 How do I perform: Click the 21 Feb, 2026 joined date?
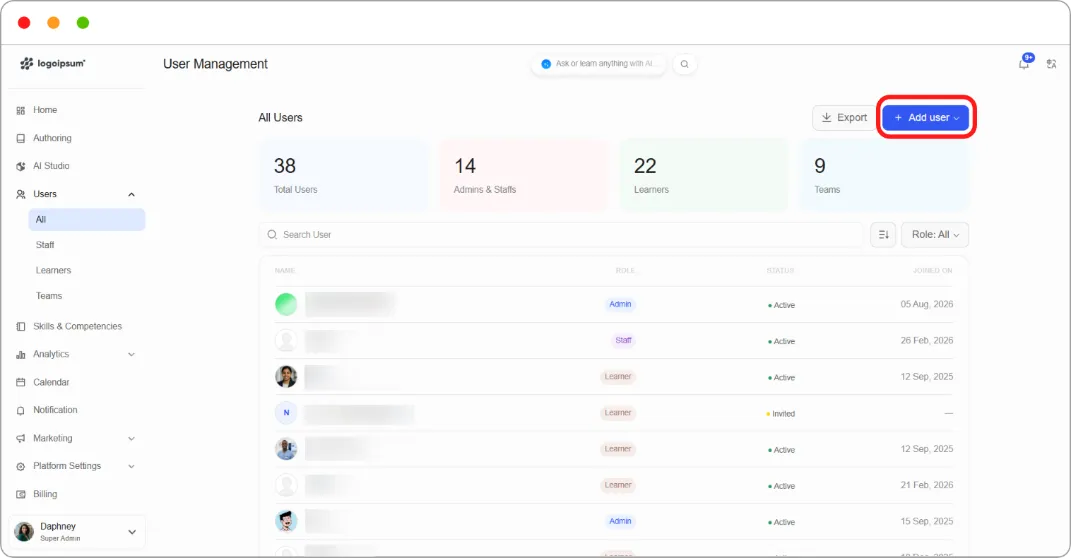click(926, 485)
